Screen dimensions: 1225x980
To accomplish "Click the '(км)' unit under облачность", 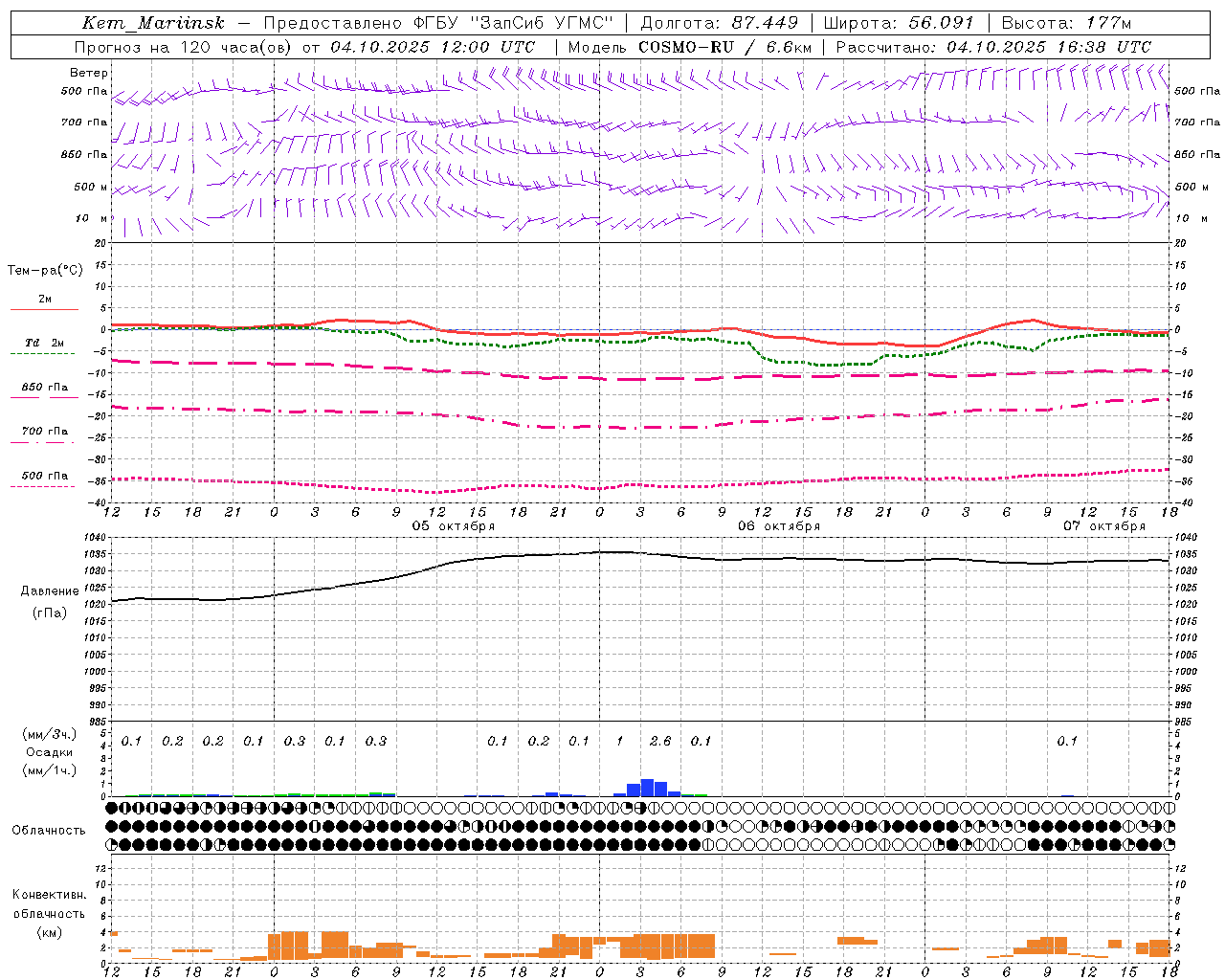I will click(49, 932).
